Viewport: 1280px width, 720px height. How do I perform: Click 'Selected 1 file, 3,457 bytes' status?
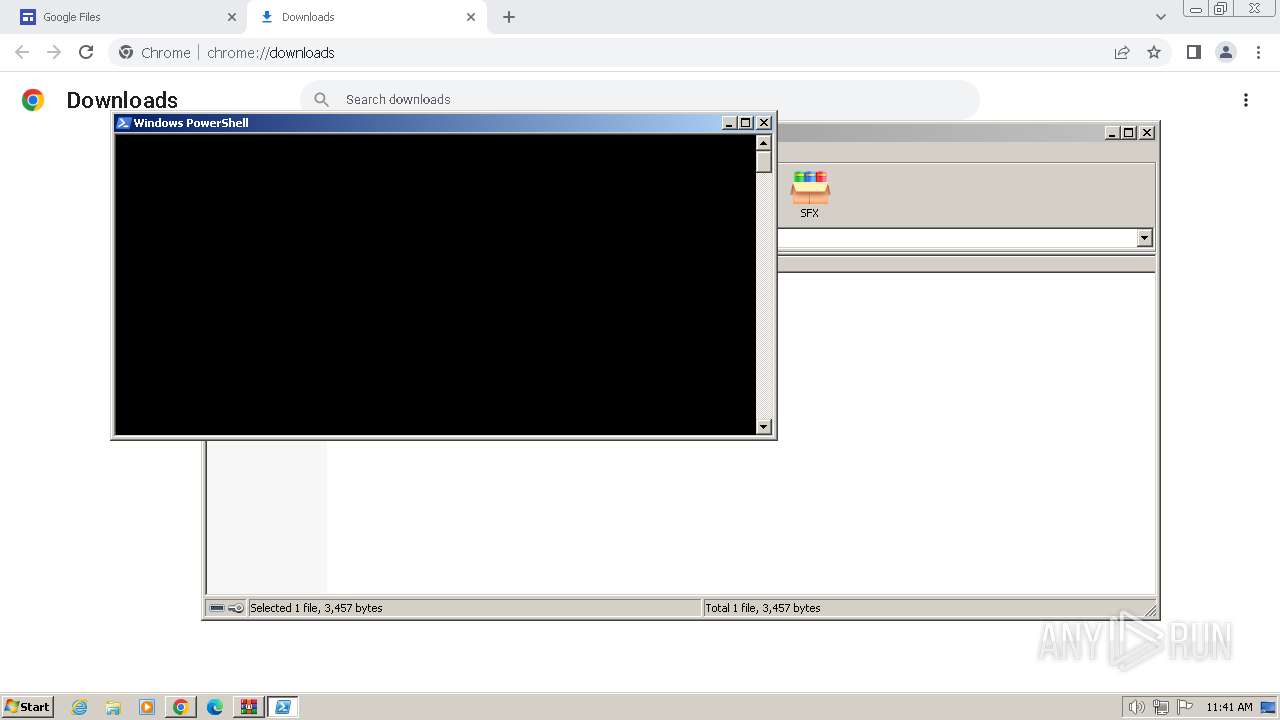point(316,608)
